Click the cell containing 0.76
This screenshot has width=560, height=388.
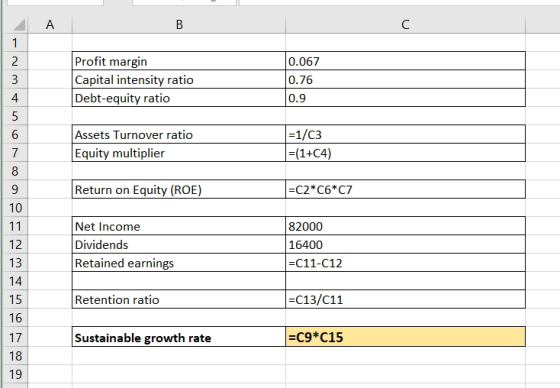point(405,79)
